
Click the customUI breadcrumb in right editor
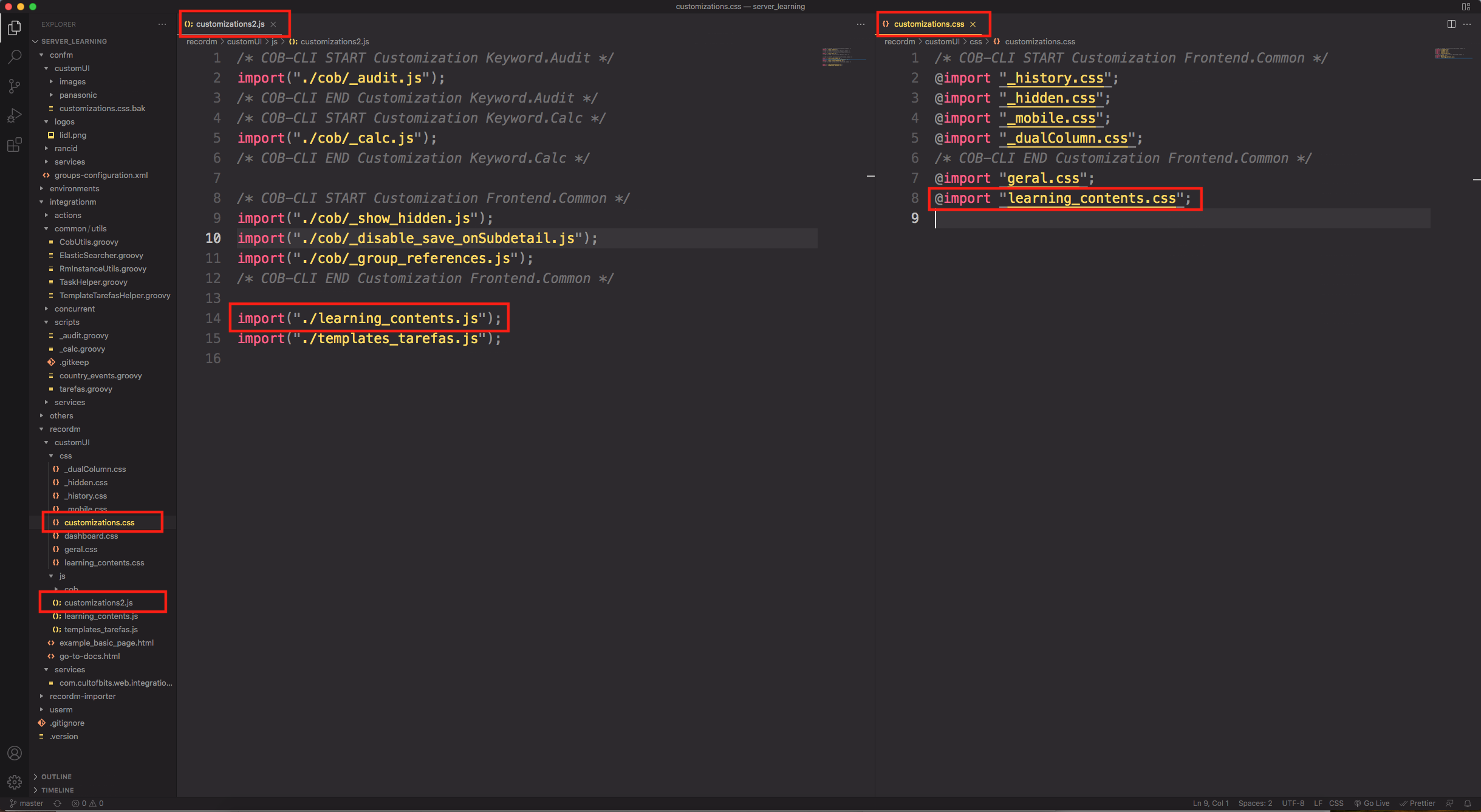[x=942, y=41]
